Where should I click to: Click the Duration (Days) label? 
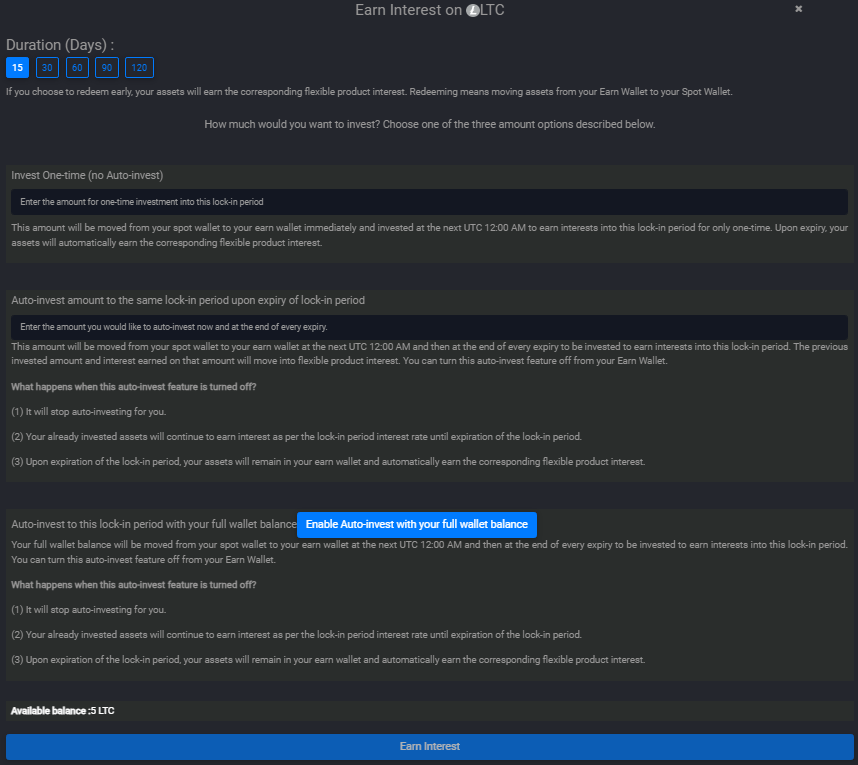pos(60,45)
